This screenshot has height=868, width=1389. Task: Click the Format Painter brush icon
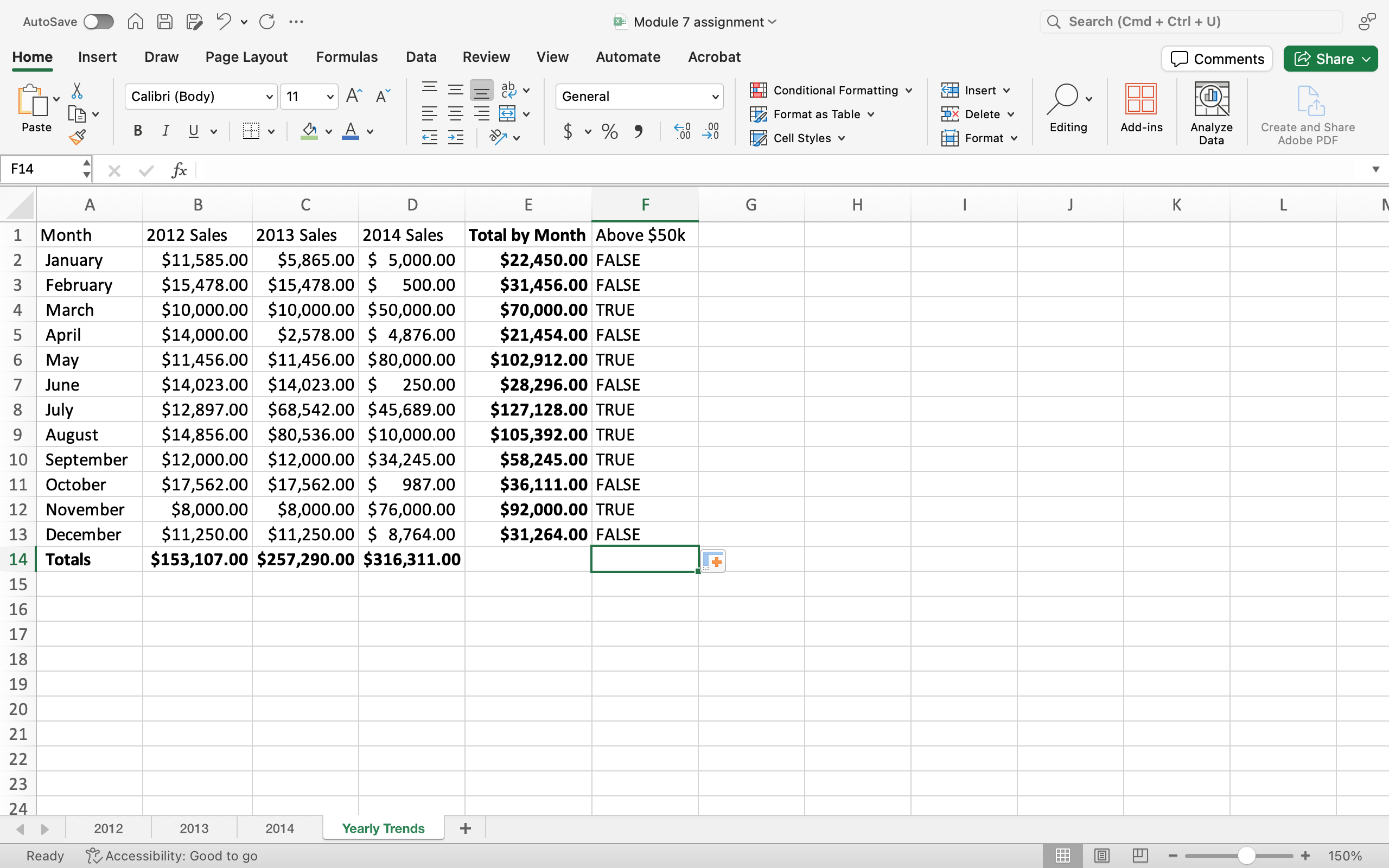(x=77, y=137)
